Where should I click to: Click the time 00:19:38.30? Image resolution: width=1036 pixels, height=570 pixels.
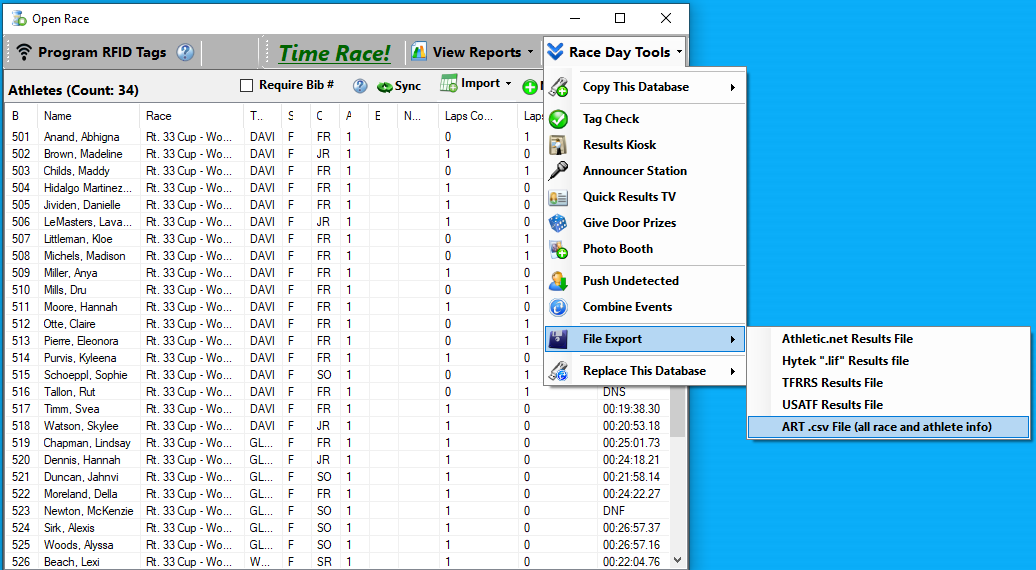(x=631, y=409)
